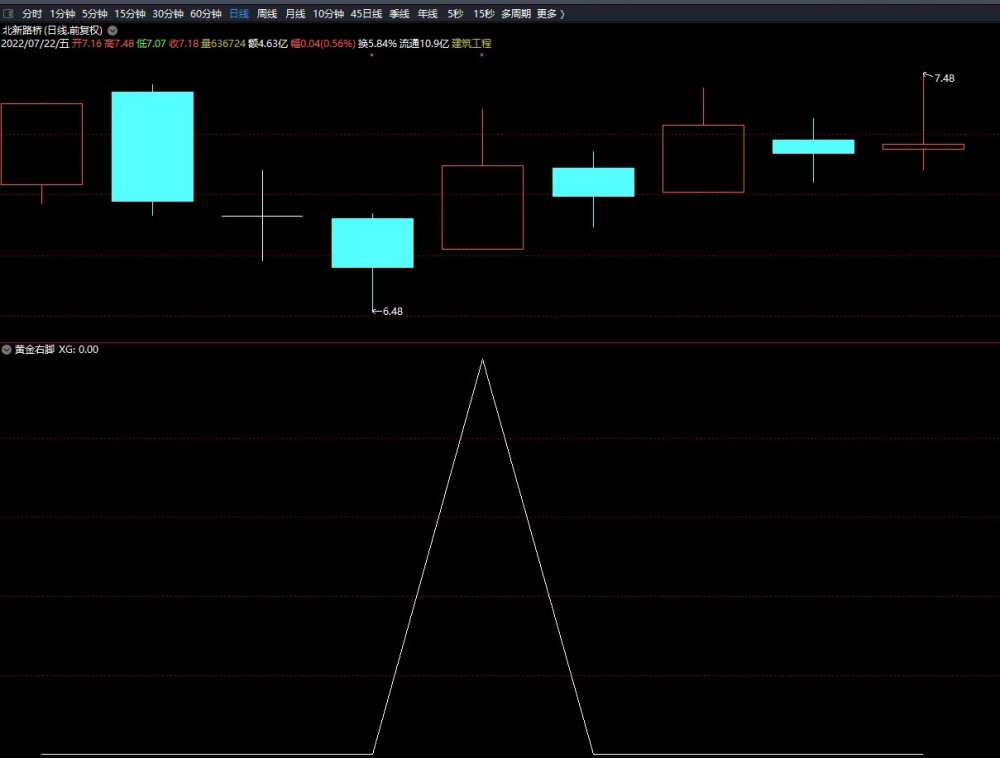The image size is (1000, 758).
Task: Click the 6.48 low price label
Action: pyautogui.click(x=392, y=311)
